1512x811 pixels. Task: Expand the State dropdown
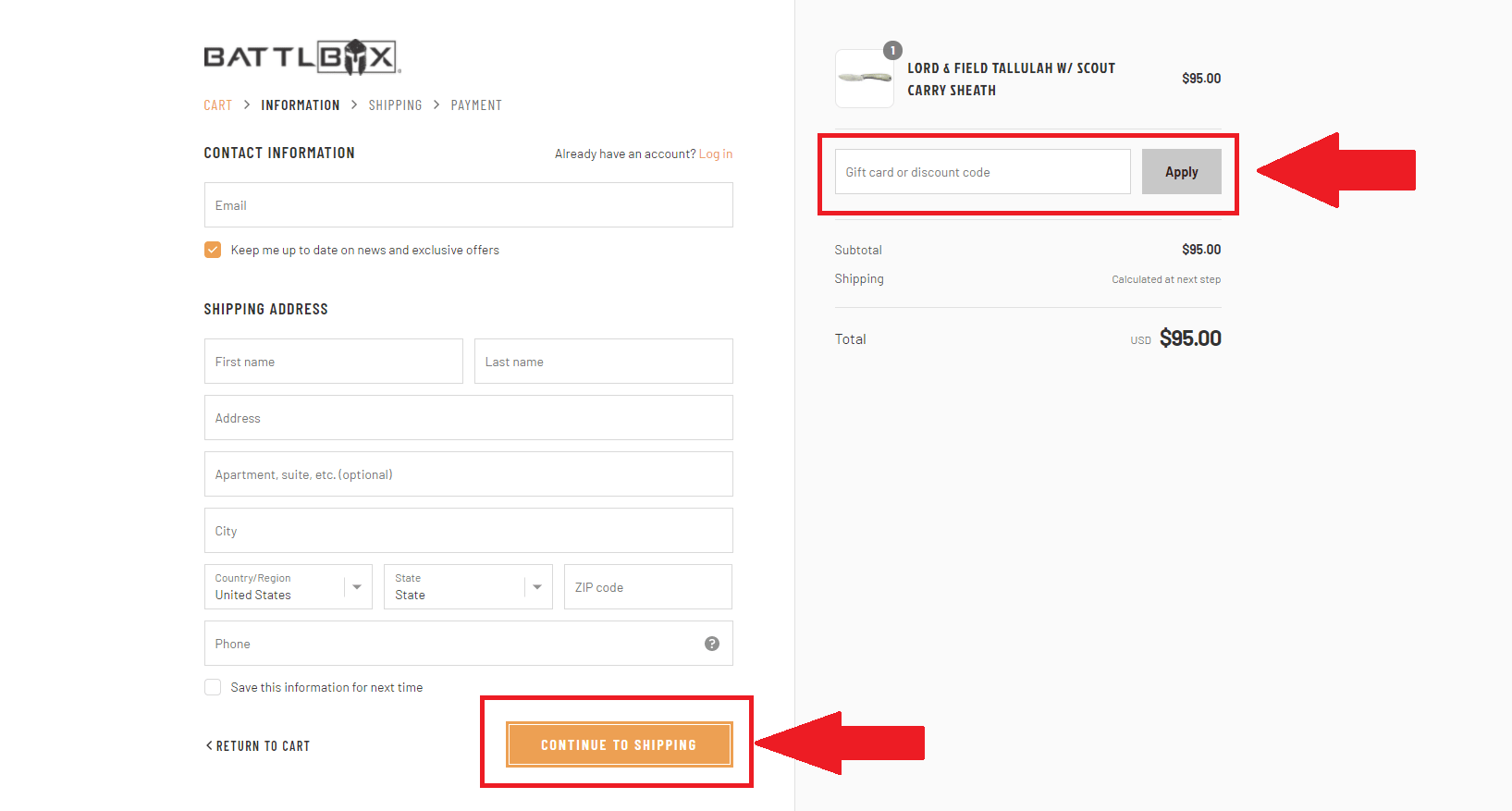pyautogui.click(x=468, y=587)
